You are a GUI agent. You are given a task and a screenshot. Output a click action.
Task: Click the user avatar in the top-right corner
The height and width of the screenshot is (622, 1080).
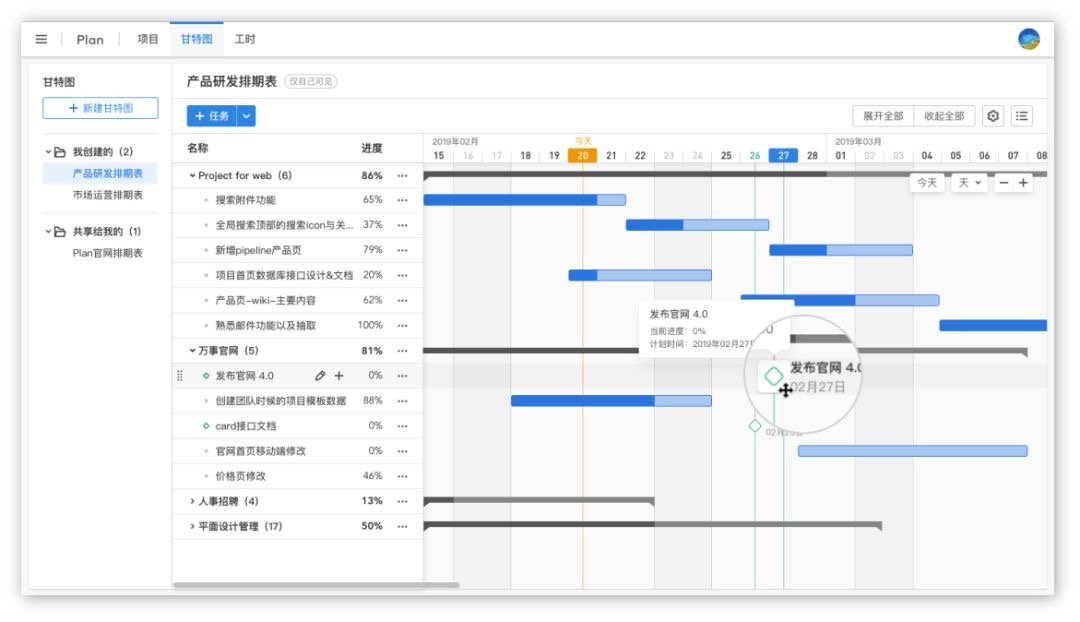tap(1027, 40)
